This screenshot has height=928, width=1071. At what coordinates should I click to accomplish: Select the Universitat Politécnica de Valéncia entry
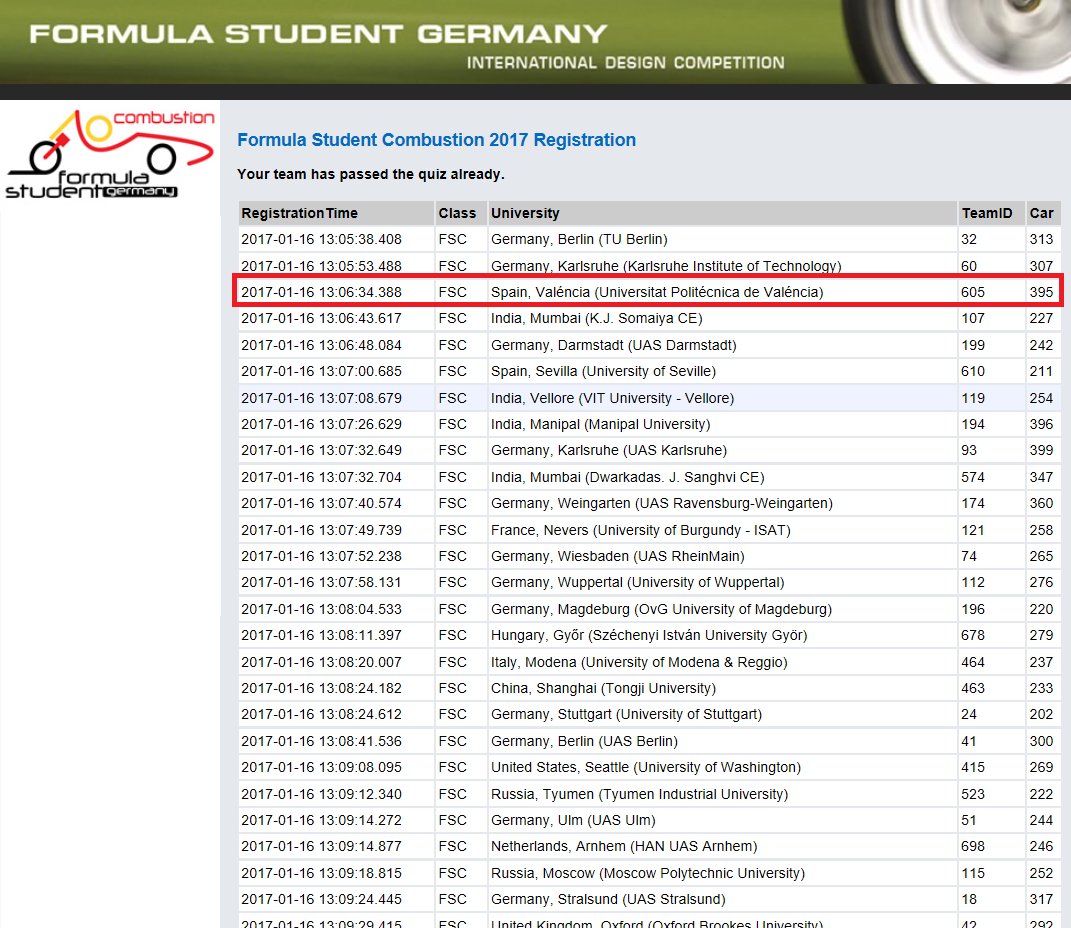click(x=657, y=292)
